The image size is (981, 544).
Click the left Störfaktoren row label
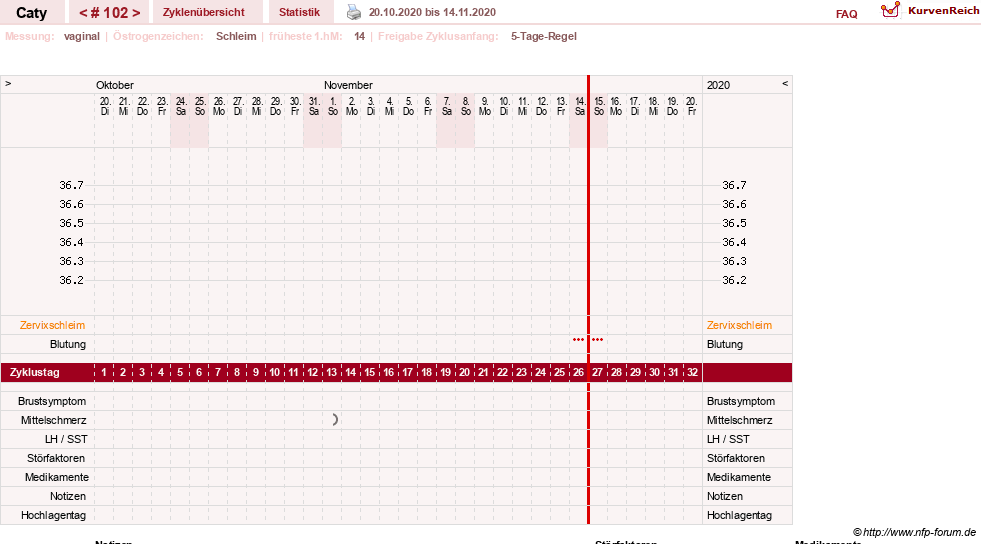click(56, 458)
